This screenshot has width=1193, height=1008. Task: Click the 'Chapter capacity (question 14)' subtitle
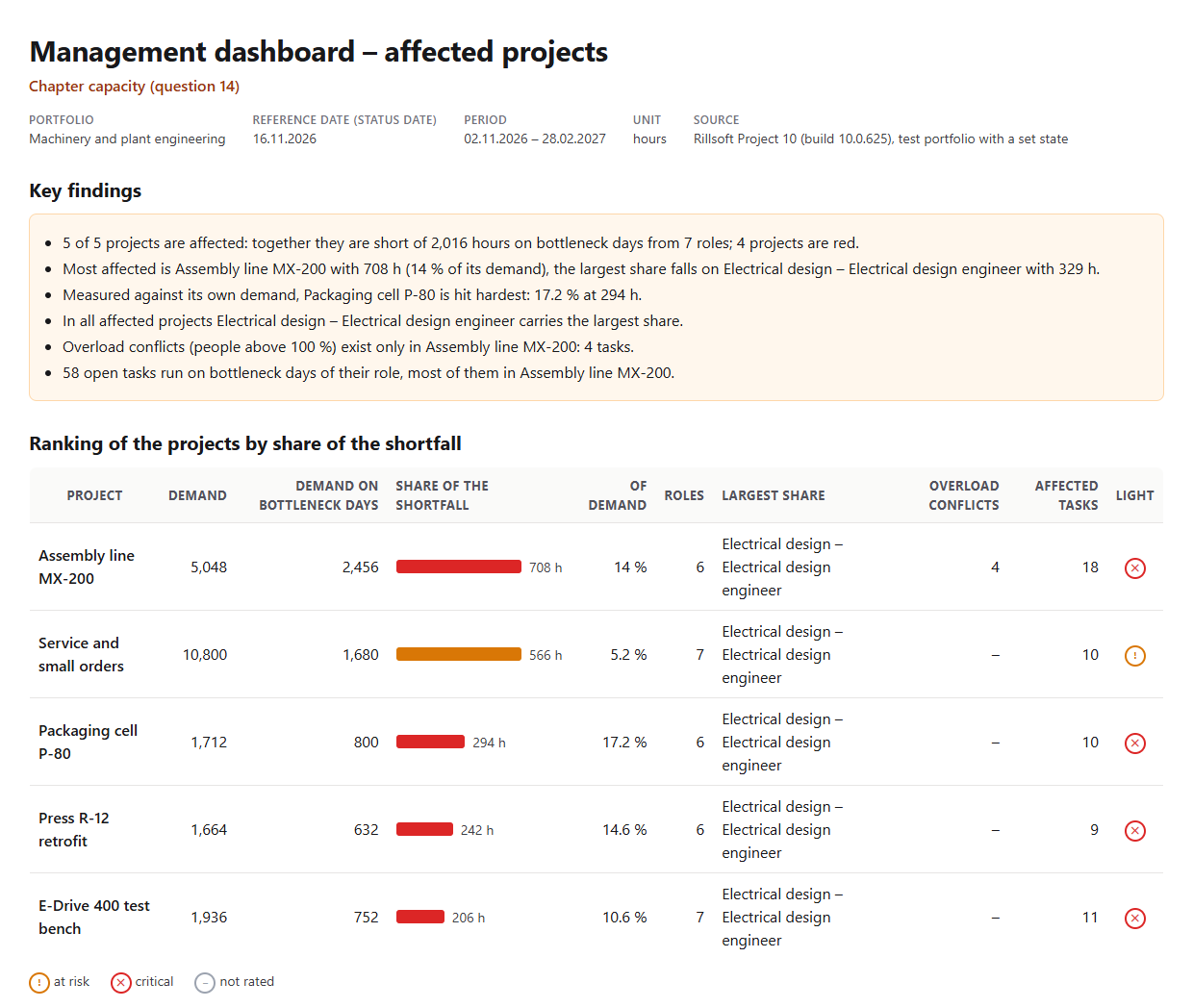click(134, 87)
